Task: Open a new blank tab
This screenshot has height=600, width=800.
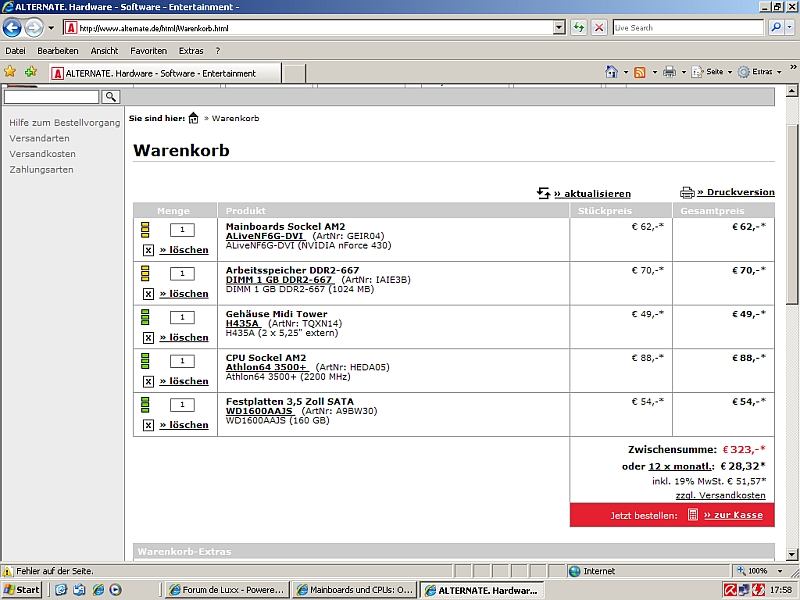Action: click(294, 73)
